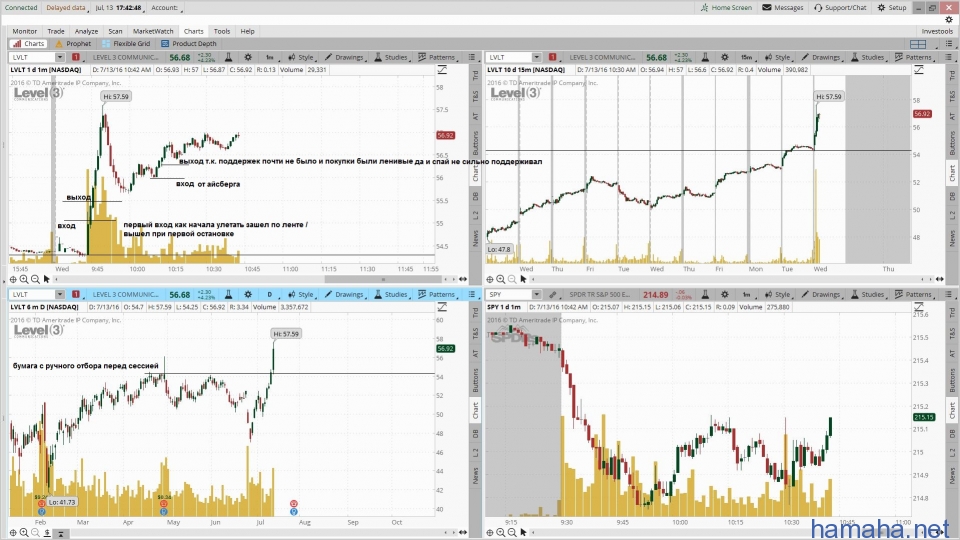Switch to the Trade tab

point(56,31)
